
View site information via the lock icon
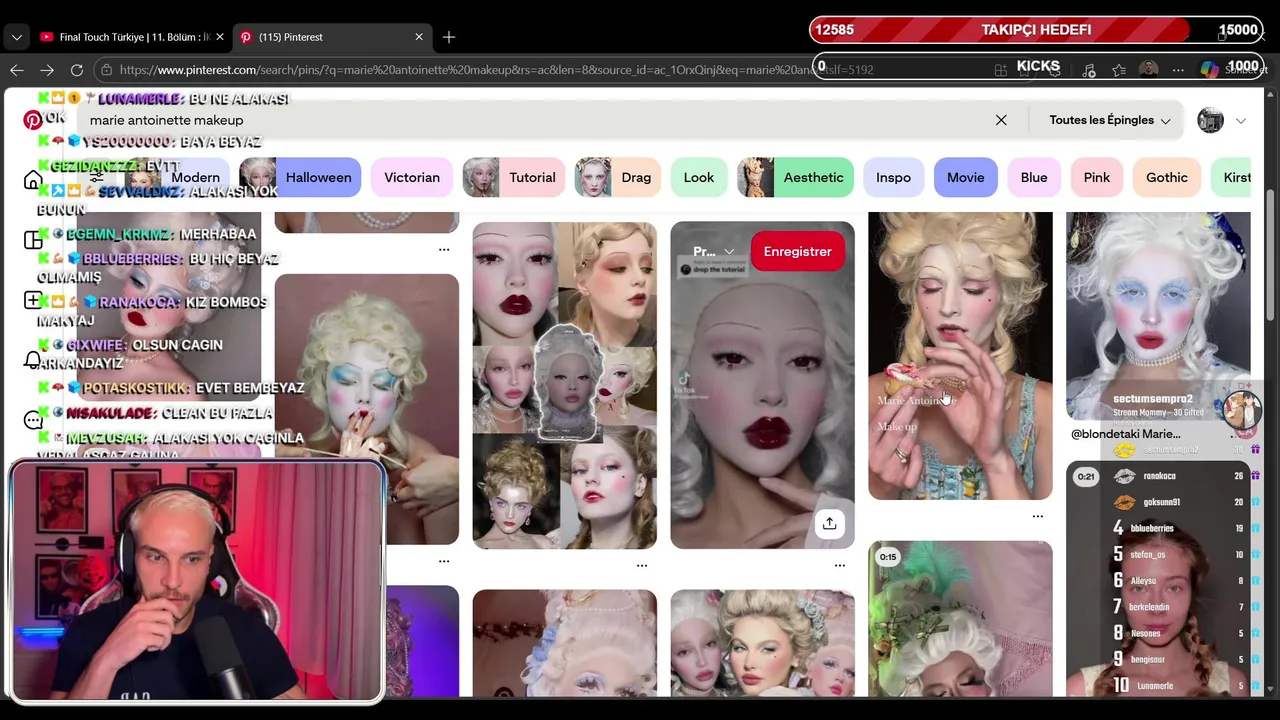pos(106,70)
